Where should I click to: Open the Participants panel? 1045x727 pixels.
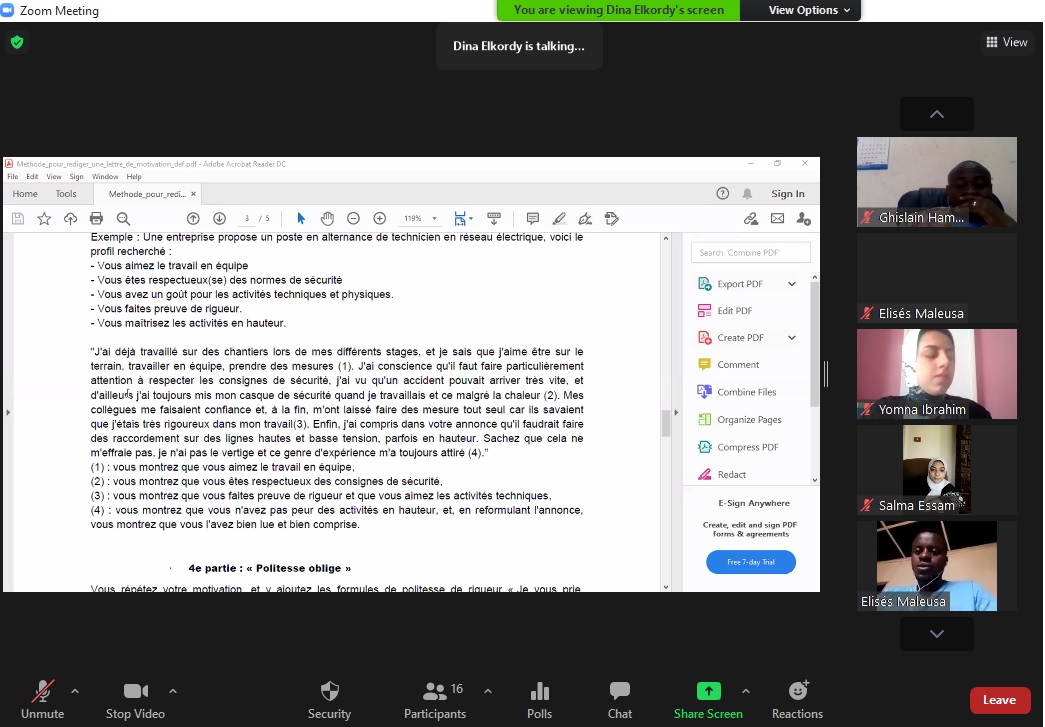click(435, 699)
